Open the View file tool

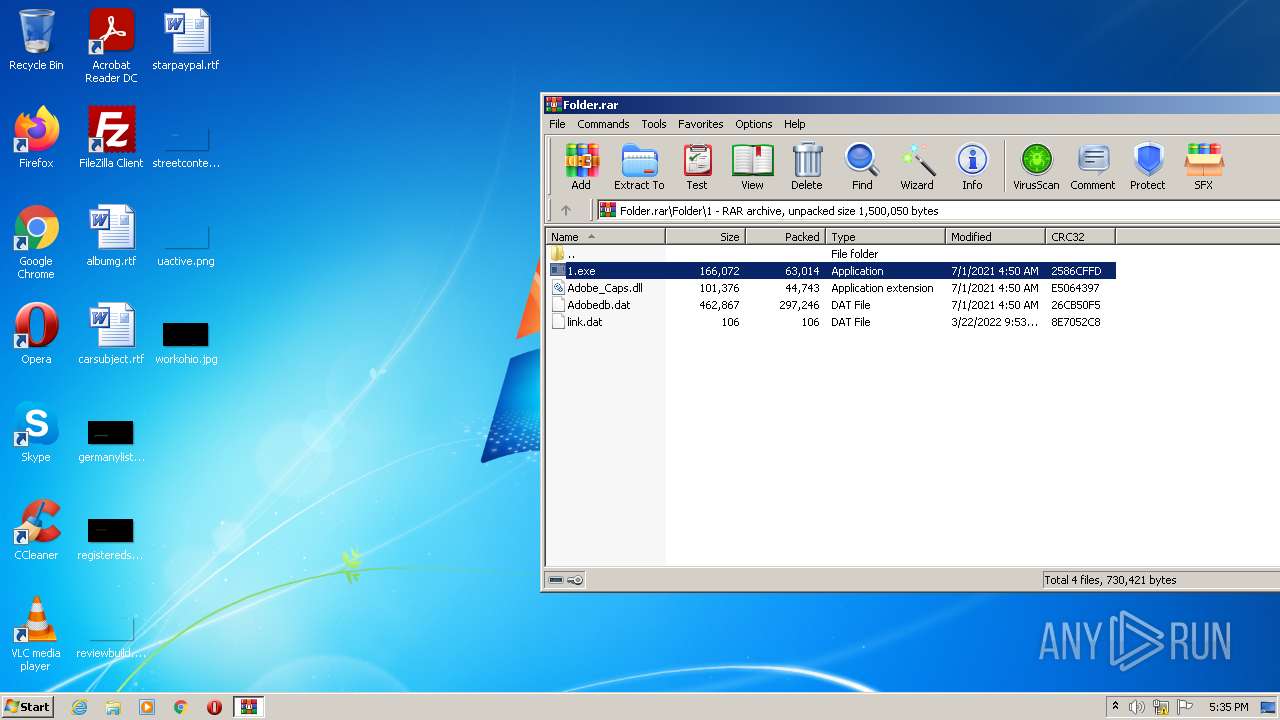(x=752, y=166)
